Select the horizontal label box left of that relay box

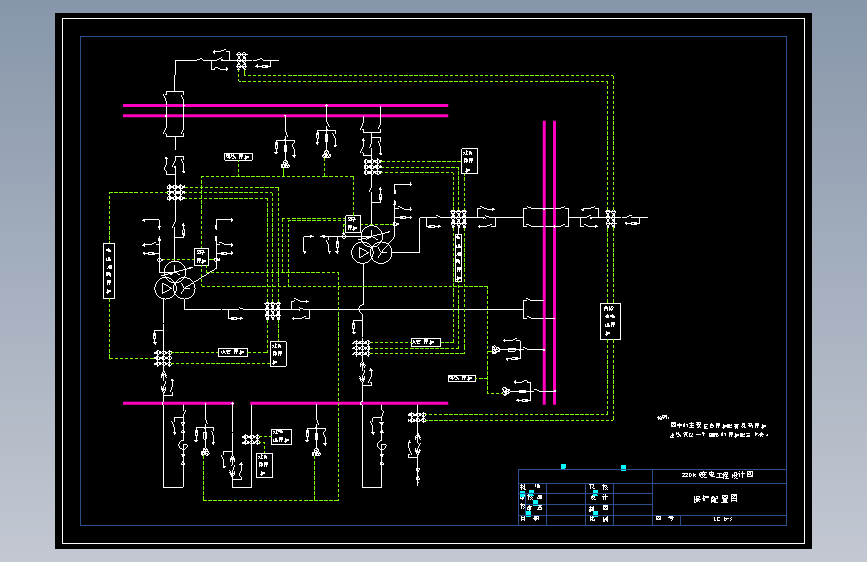[x=233, y=352]
